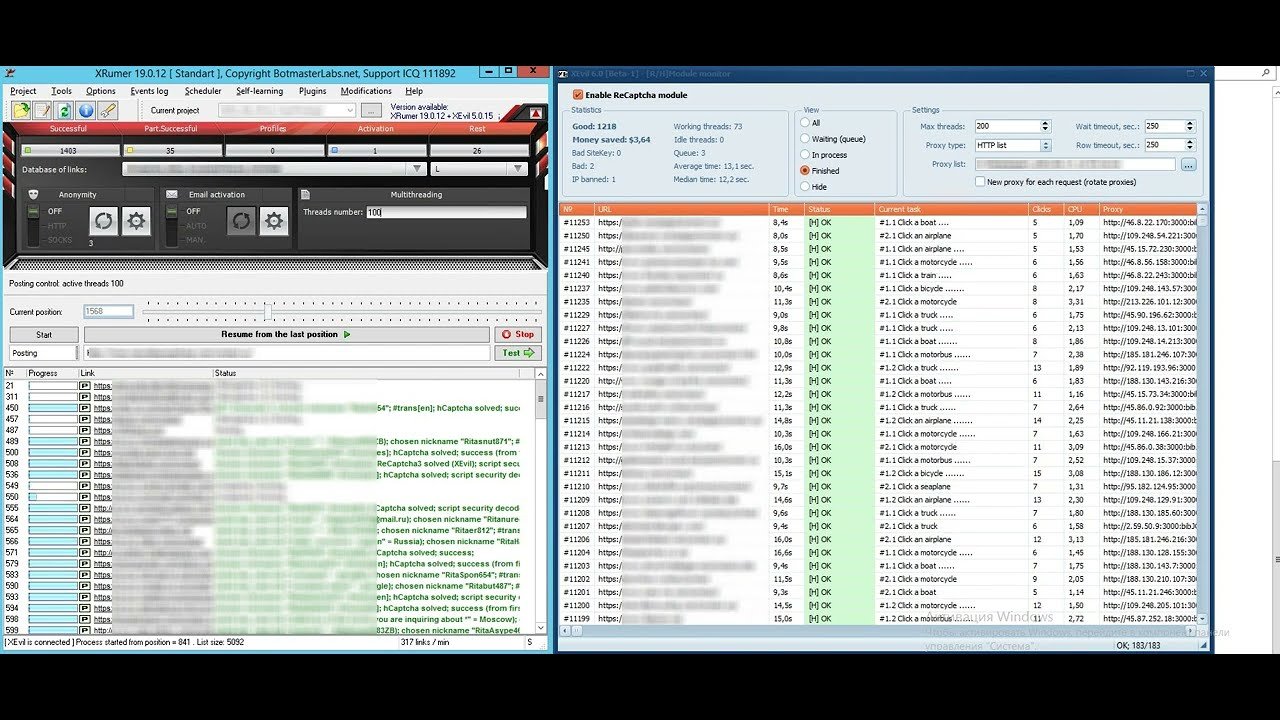Click the XEvil title bar icon
Image resolution: width=1280 pixels, height=720 pixels.
coord(563,73)
